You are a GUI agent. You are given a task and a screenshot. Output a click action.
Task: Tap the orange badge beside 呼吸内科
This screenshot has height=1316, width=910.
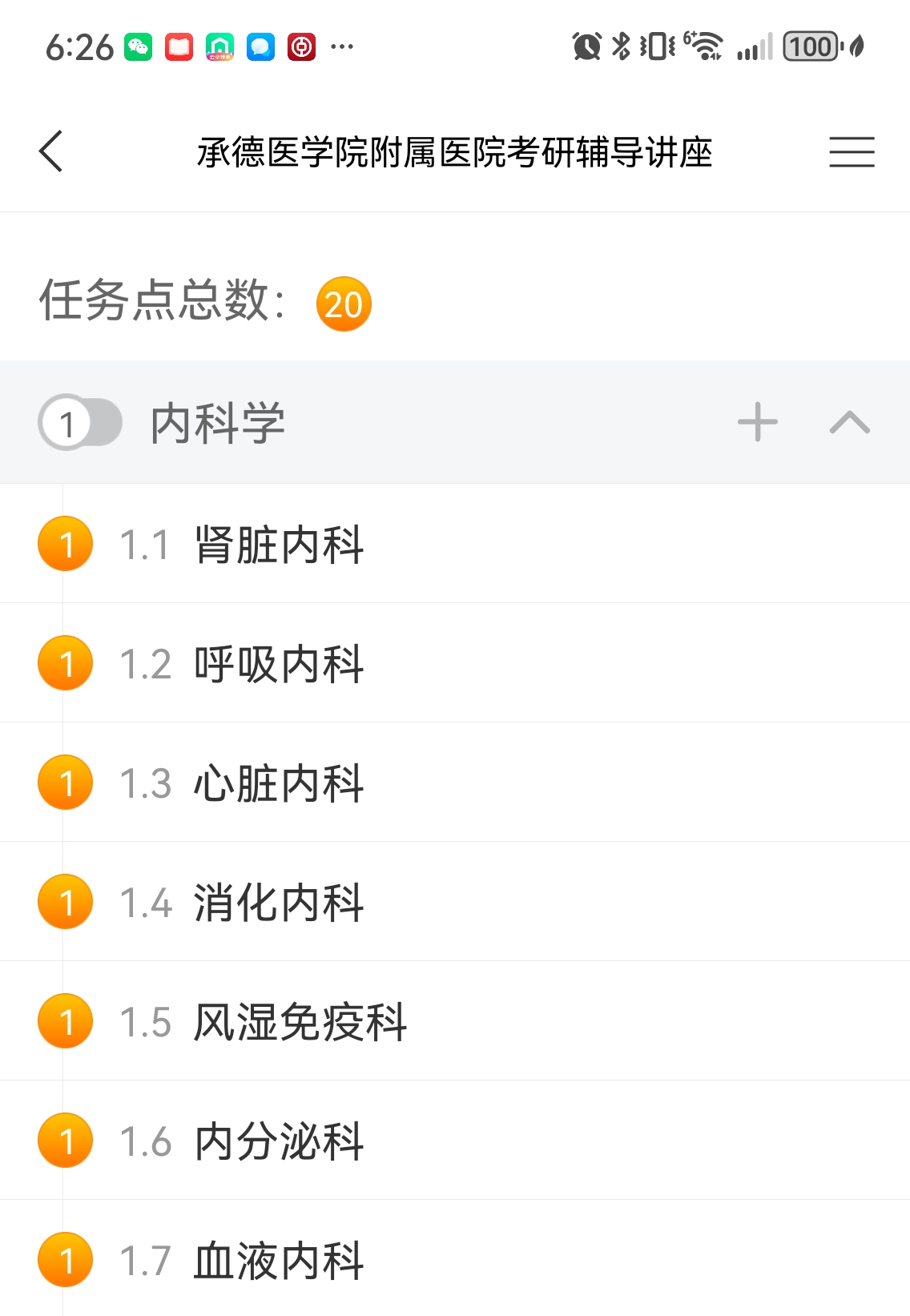pos(66,663)
